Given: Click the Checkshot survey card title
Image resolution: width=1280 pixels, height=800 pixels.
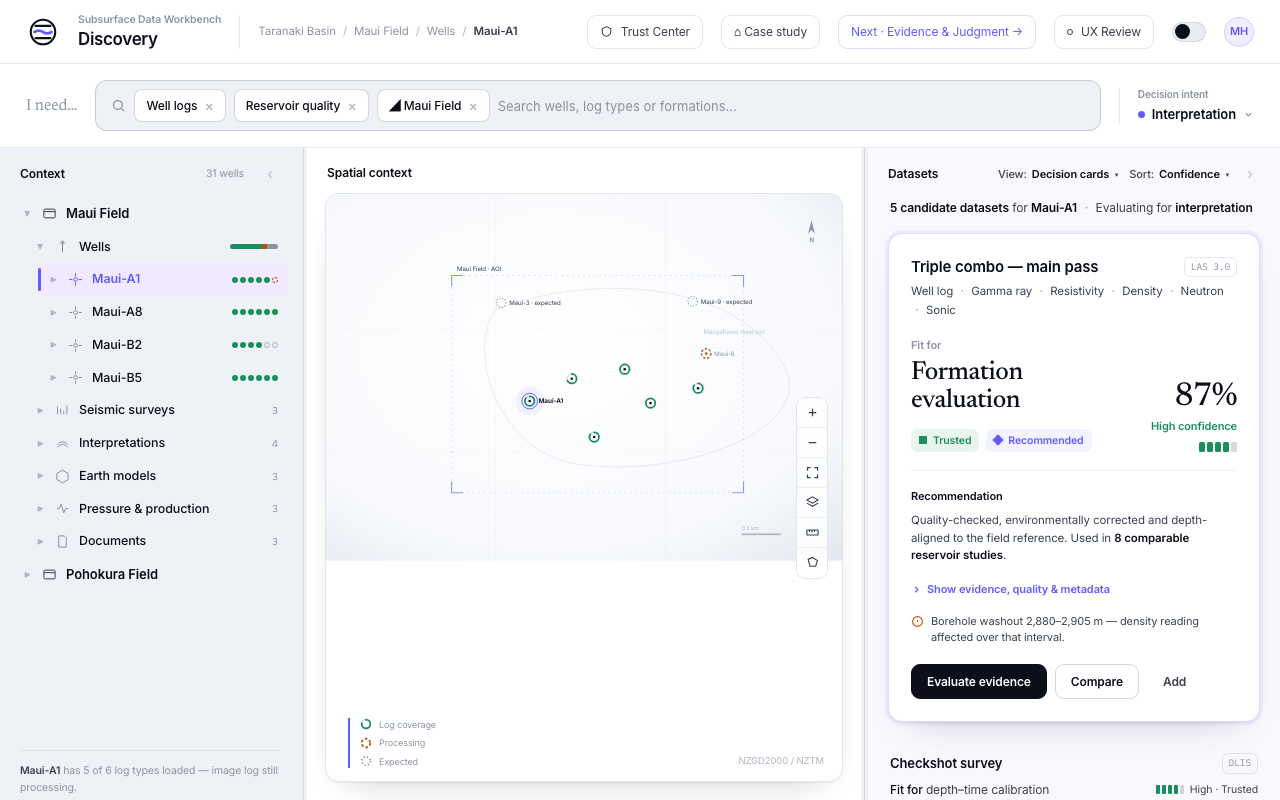Looking at the screenshot, I should pos(946,763).
